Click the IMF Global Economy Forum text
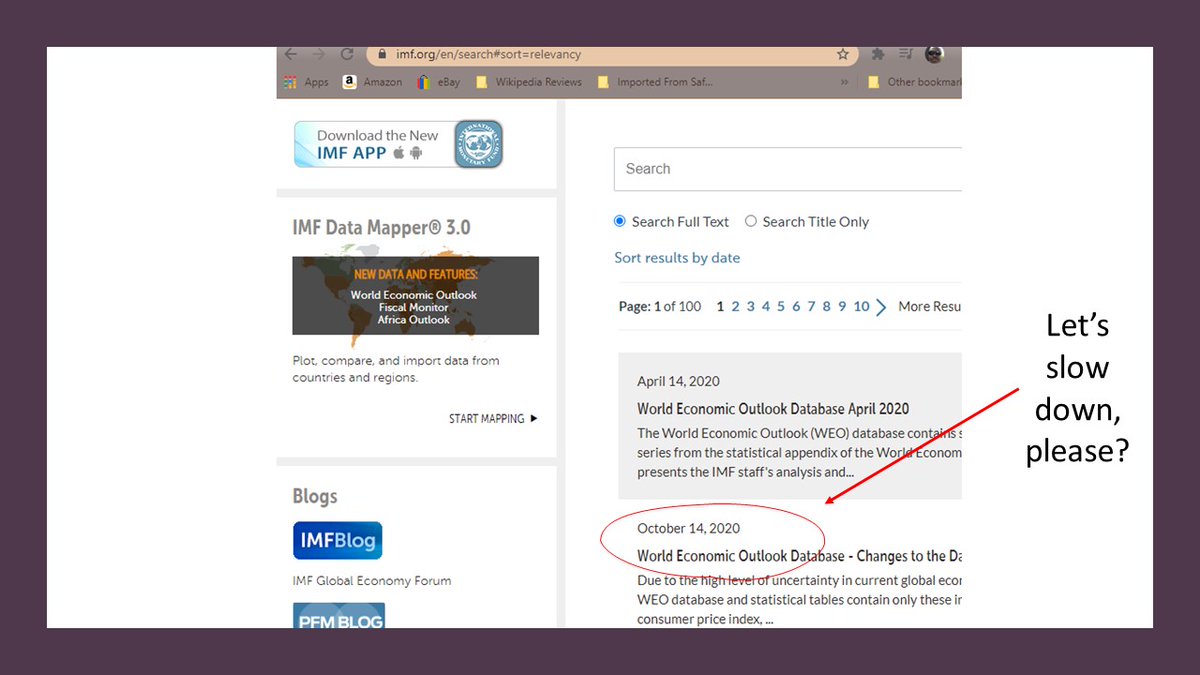Viewport: 1200px width, 675px height. [372, 580]
